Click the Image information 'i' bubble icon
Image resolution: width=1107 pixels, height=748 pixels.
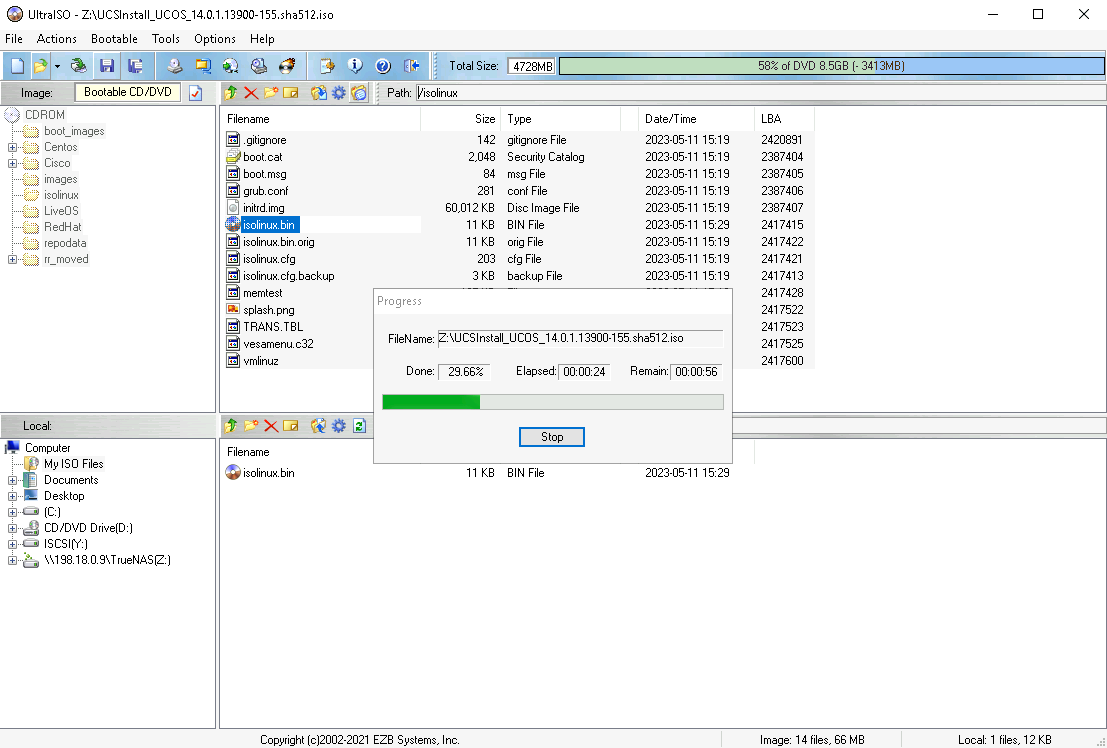click(x=355, y=66)
